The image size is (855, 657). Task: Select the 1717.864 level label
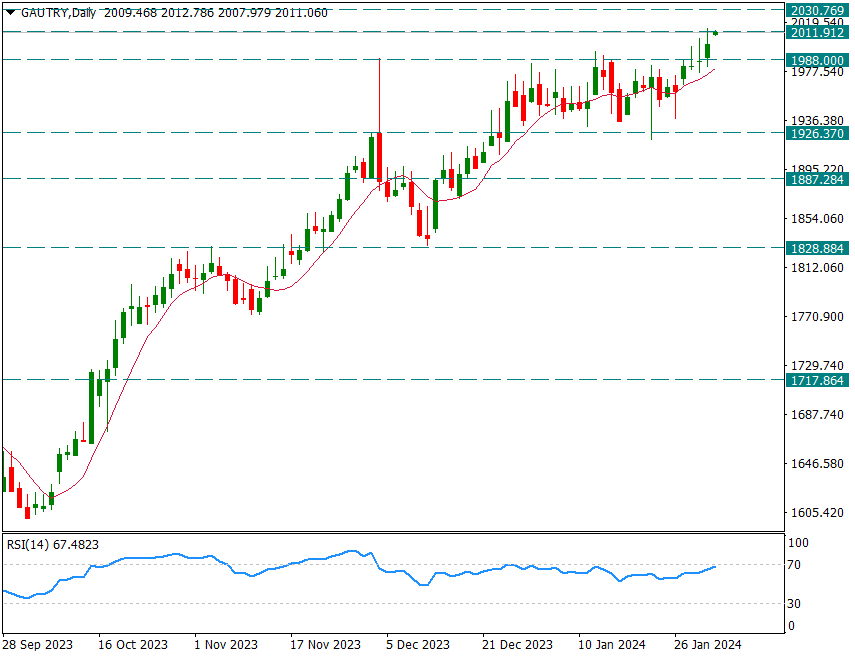tap(817, 381)
